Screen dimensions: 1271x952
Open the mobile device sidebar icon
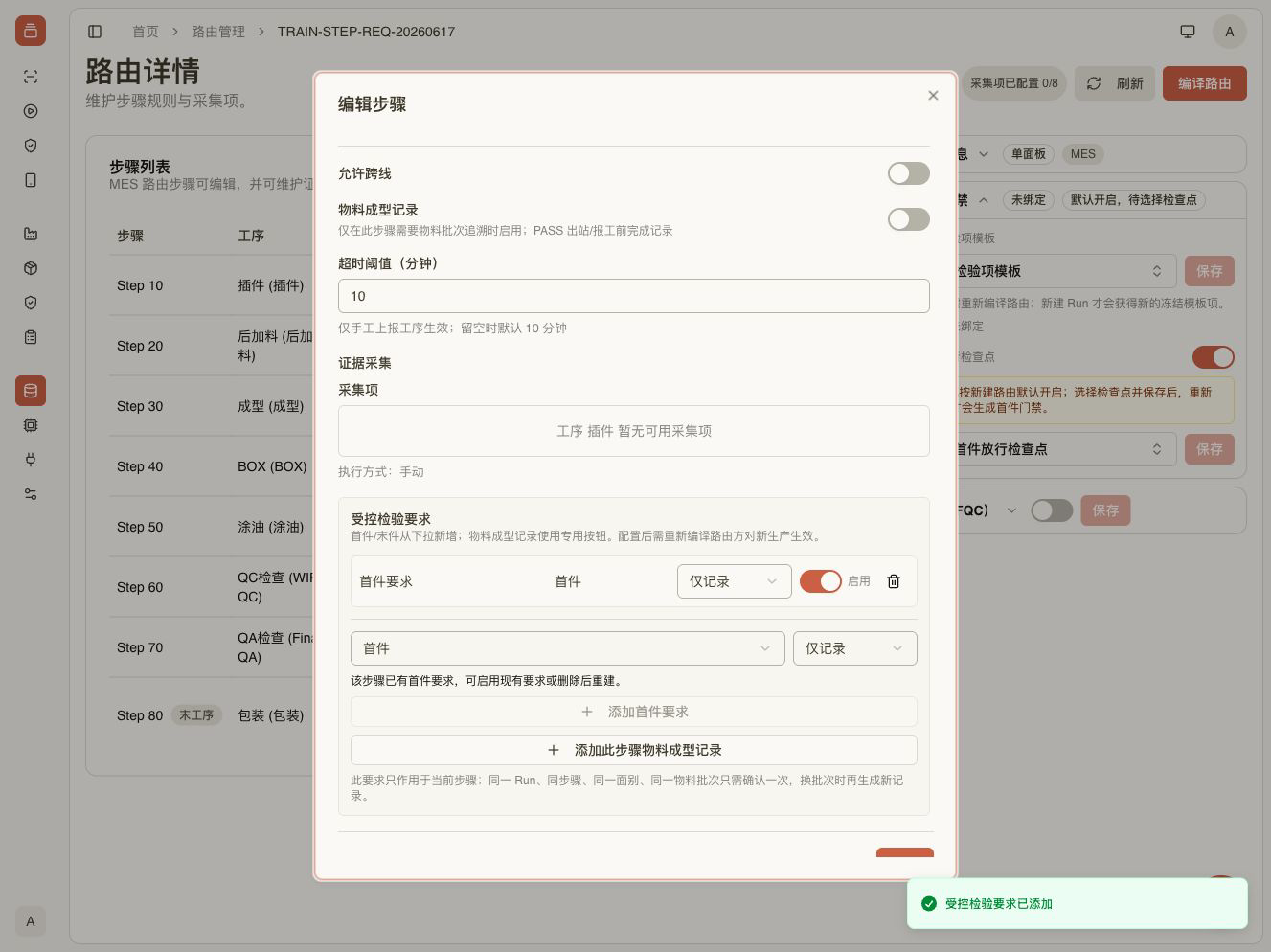click(x=31, y=180)
